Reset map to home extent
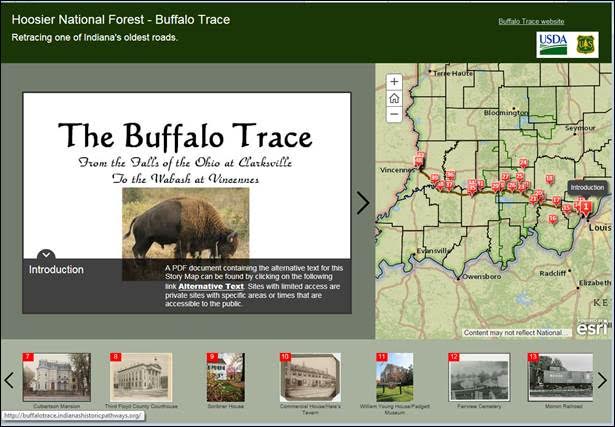The image size is (615, 427). click(x=394, y=98)
